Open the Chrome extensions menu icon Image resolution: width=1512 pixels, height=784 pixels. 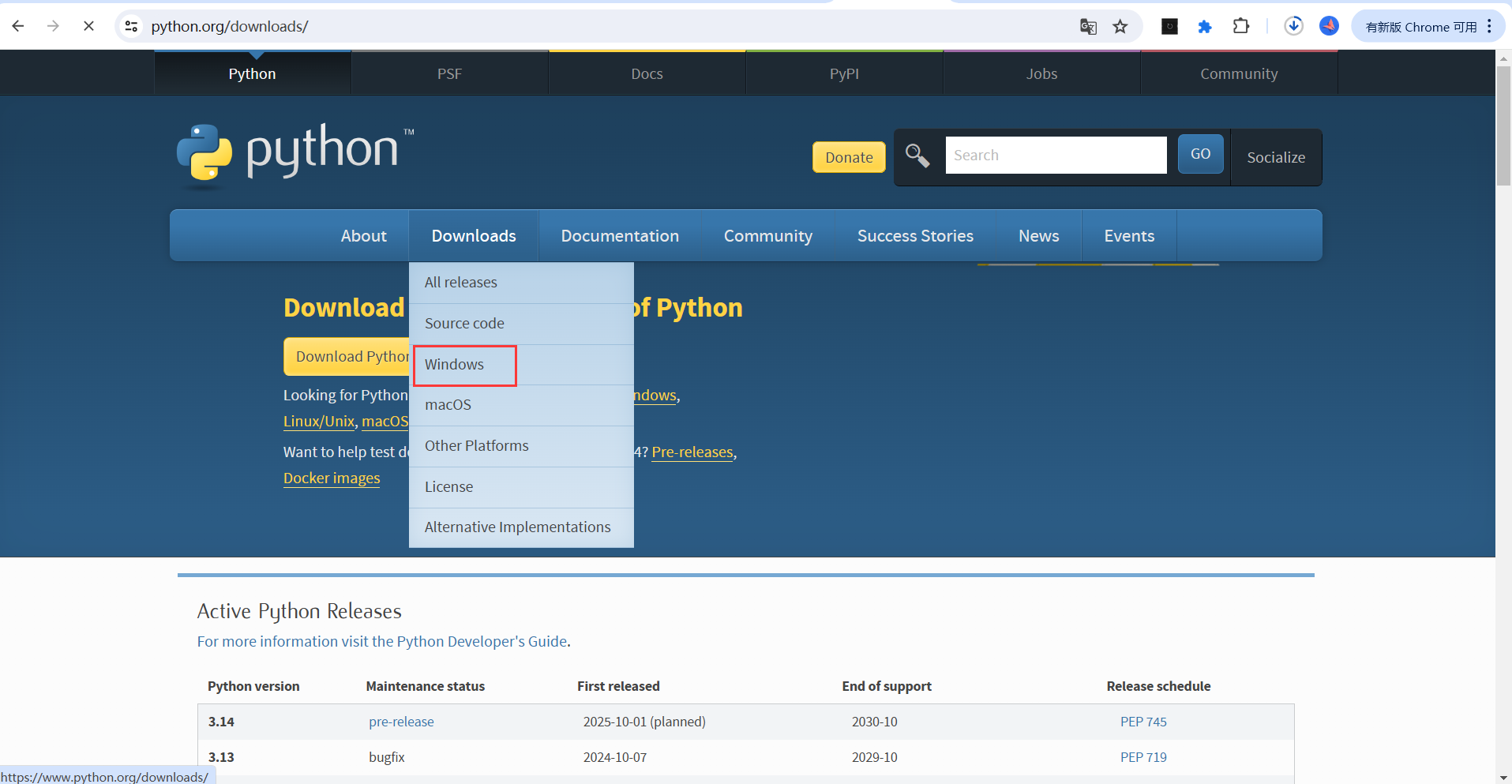1241,27
